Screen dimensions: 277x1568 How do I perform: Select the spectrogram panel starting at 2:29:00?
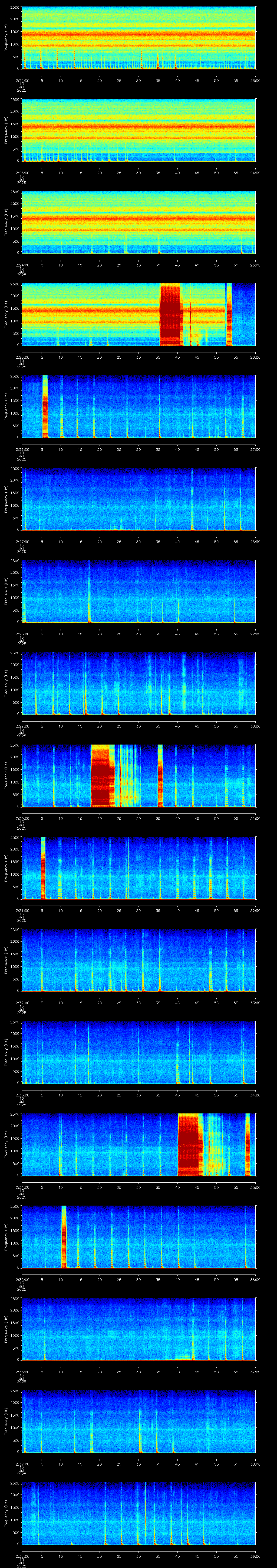click(x=138, y=683)
